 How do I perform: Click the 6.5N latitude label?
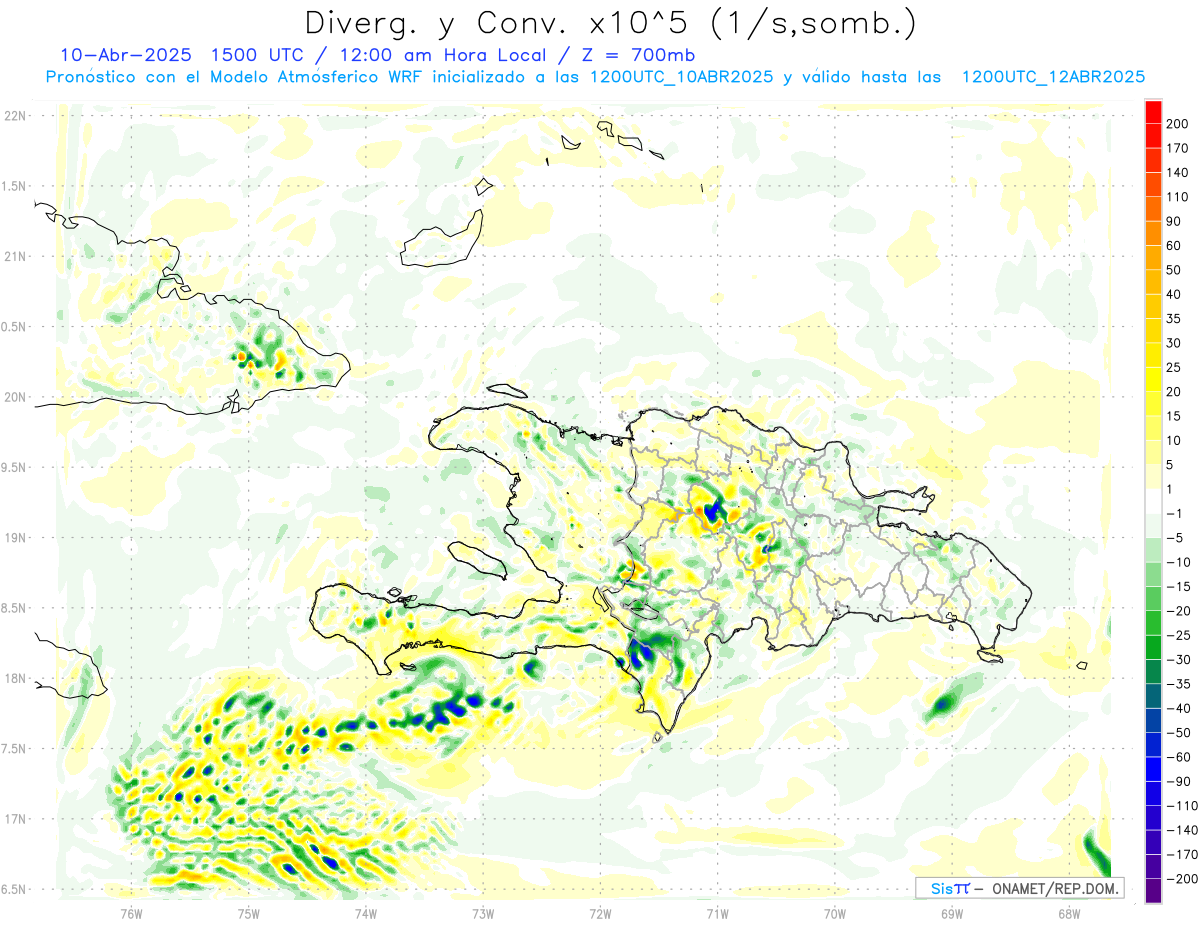[13, 890]
